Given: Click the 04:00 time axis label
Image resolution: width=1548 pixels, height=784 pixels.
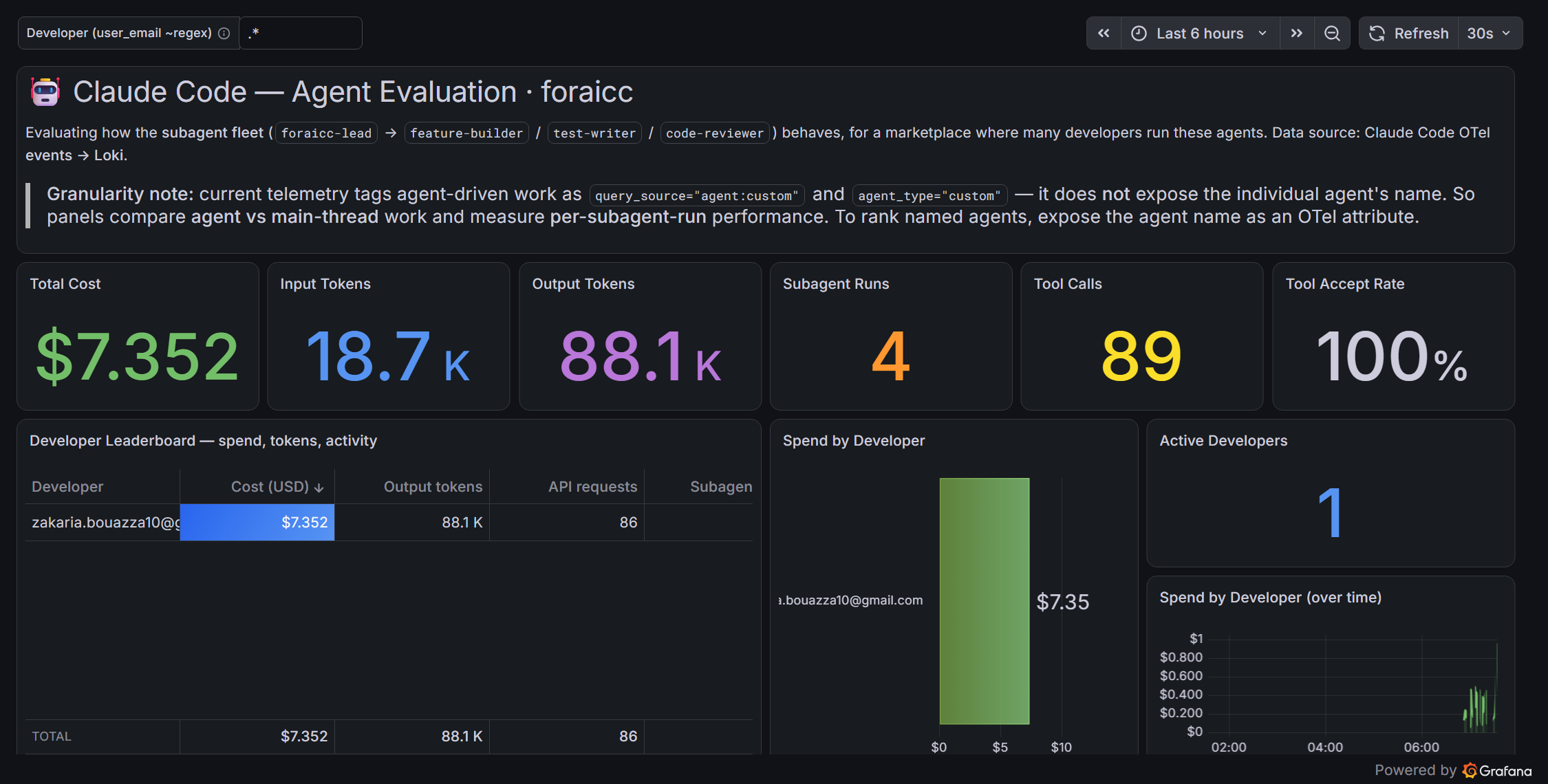Looking at the screenshot, I should click(x=1325, y=747).
